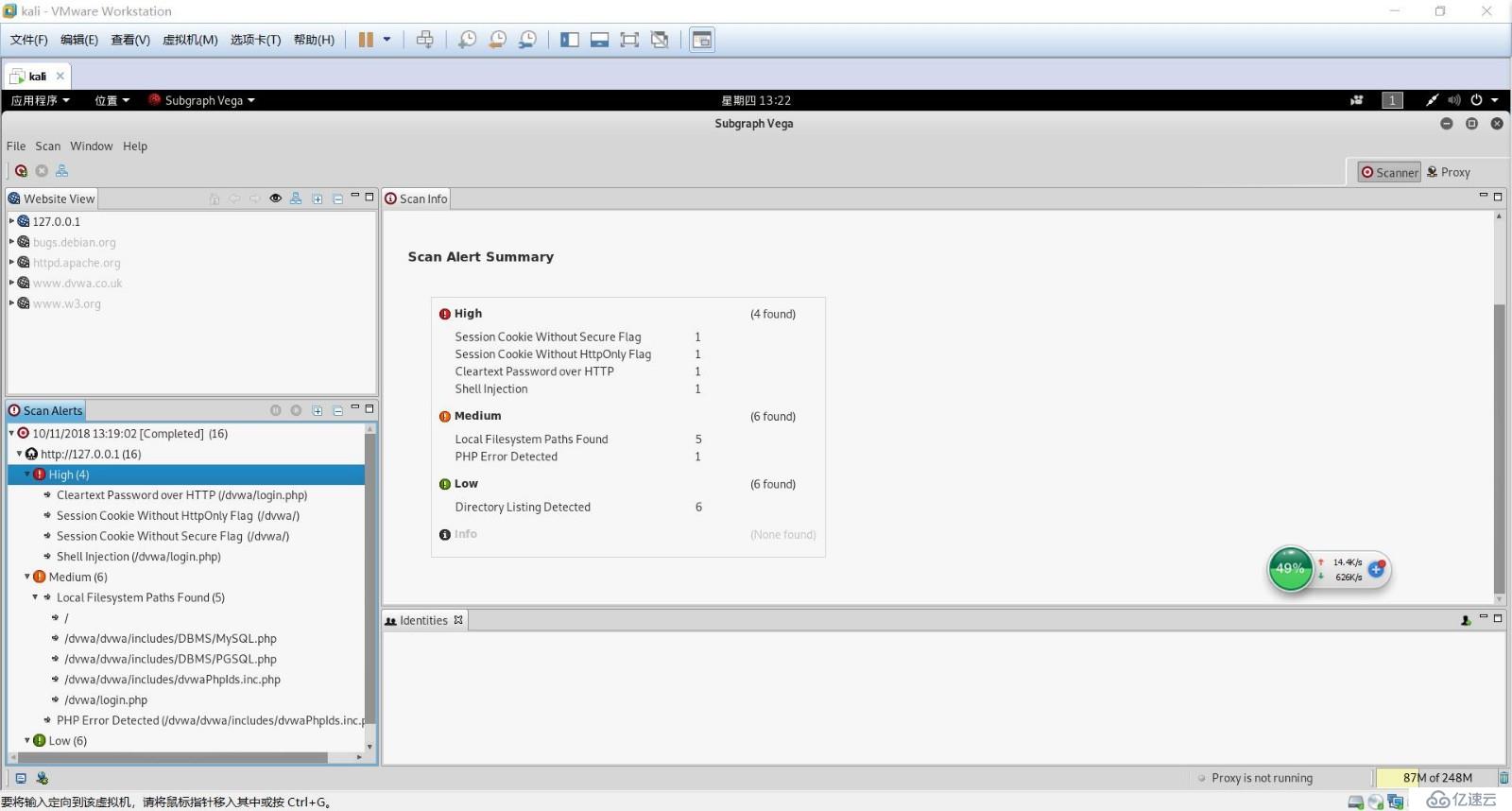Viewport: 1512px width, 811px height.
Task: Collapse all nodes in Website View
Action: pyautogui.click(x=337, y=198)
